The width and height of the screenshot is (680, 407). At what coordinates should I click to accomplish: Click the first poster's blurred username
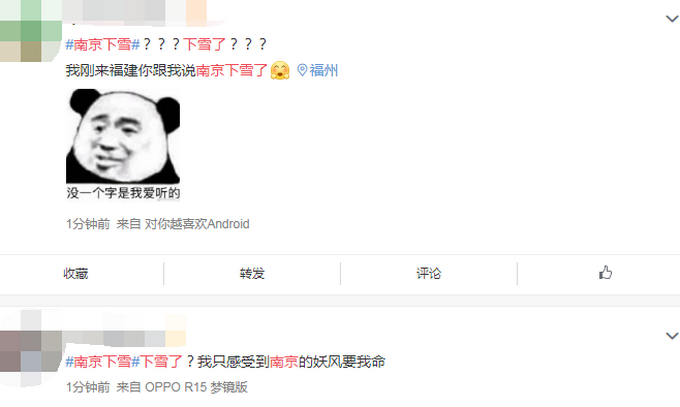[x=135, y=11]
